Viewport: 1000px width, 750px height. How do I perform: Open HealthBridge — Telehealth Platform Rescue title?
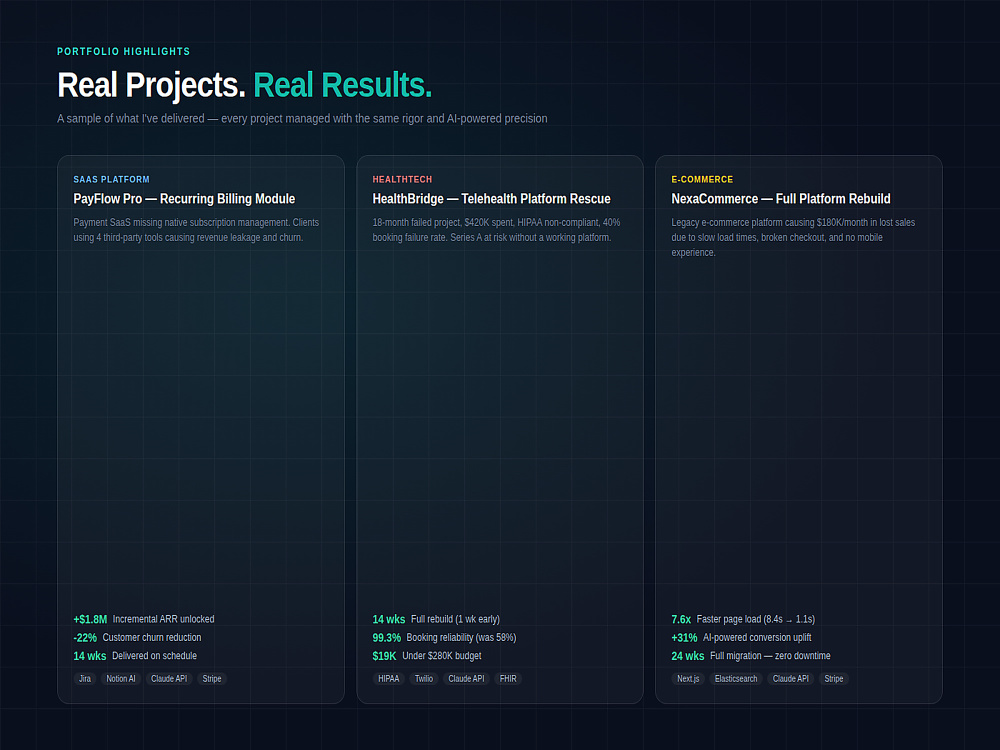(492, 199)
